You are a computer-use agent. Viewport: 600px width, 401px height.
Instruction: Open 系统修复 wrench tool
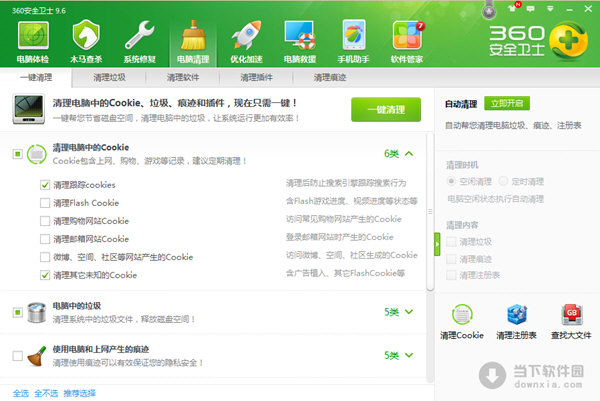(140, 42)
